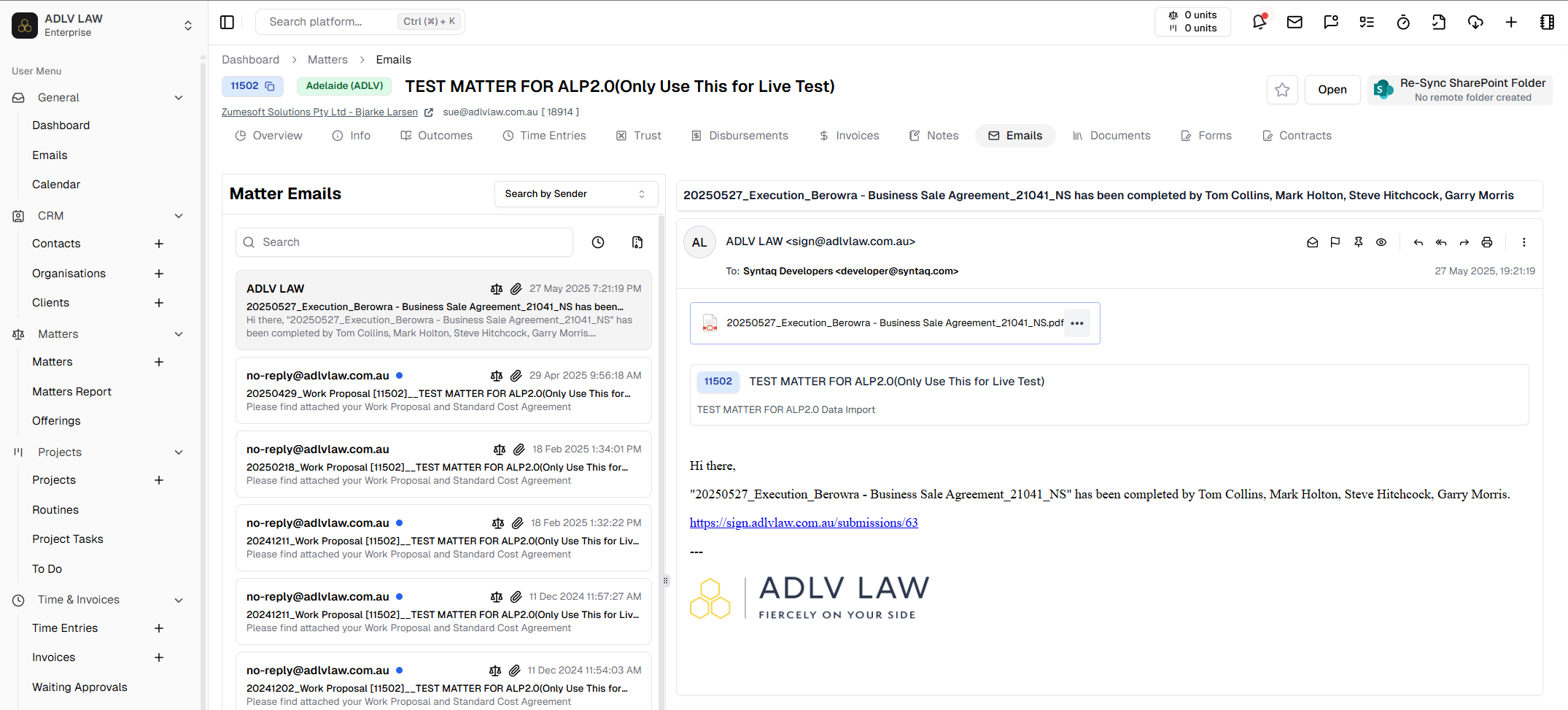The image size is (1568, 710).
Task: Switch to the Documents tab
Action: 1111,136
